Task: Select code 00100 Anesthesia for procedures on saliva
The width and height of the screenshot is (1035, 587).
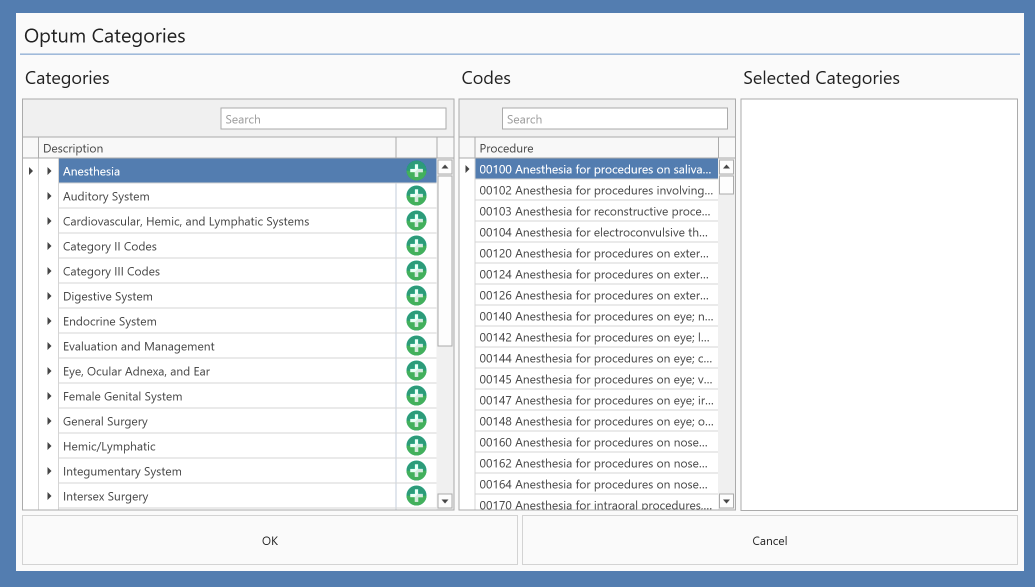Action: [597, 169]
